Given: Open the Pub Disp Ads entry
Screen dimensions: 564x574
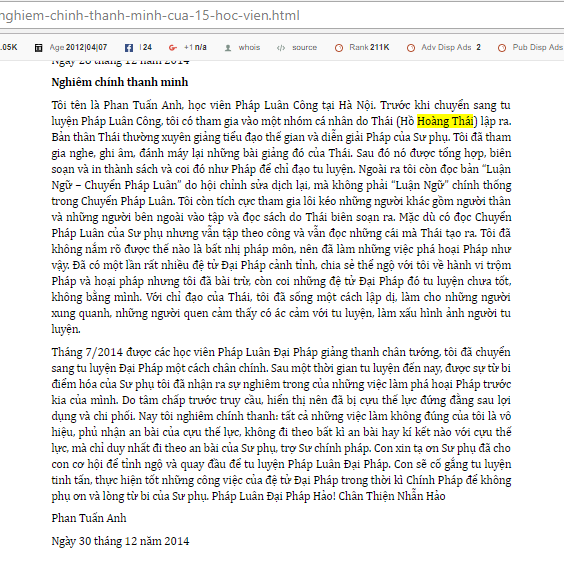Looking at the screenshot, I should point(538,47).
